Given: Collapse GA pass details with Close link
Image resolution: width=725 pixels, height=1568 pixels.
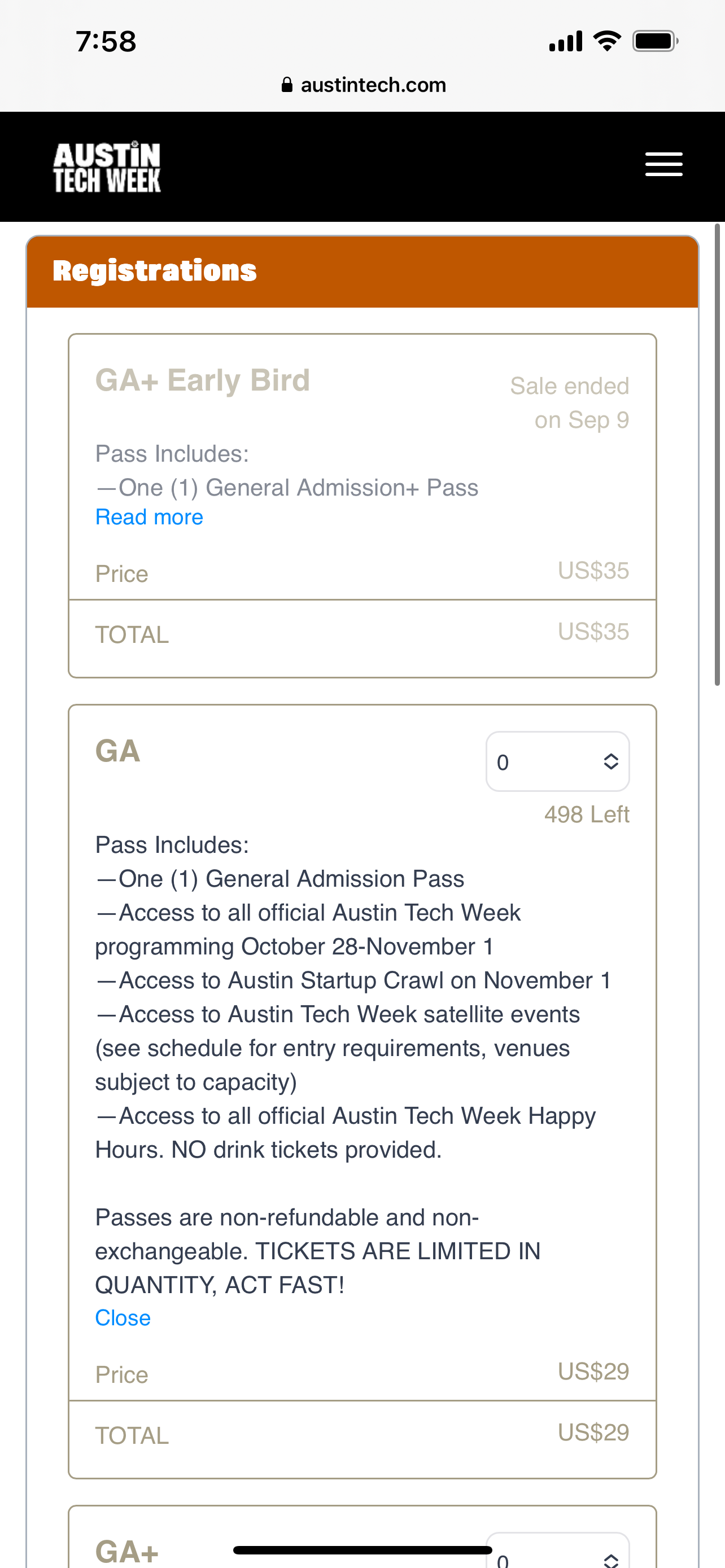Looking at the screenshot, I should coord(123,1317).
